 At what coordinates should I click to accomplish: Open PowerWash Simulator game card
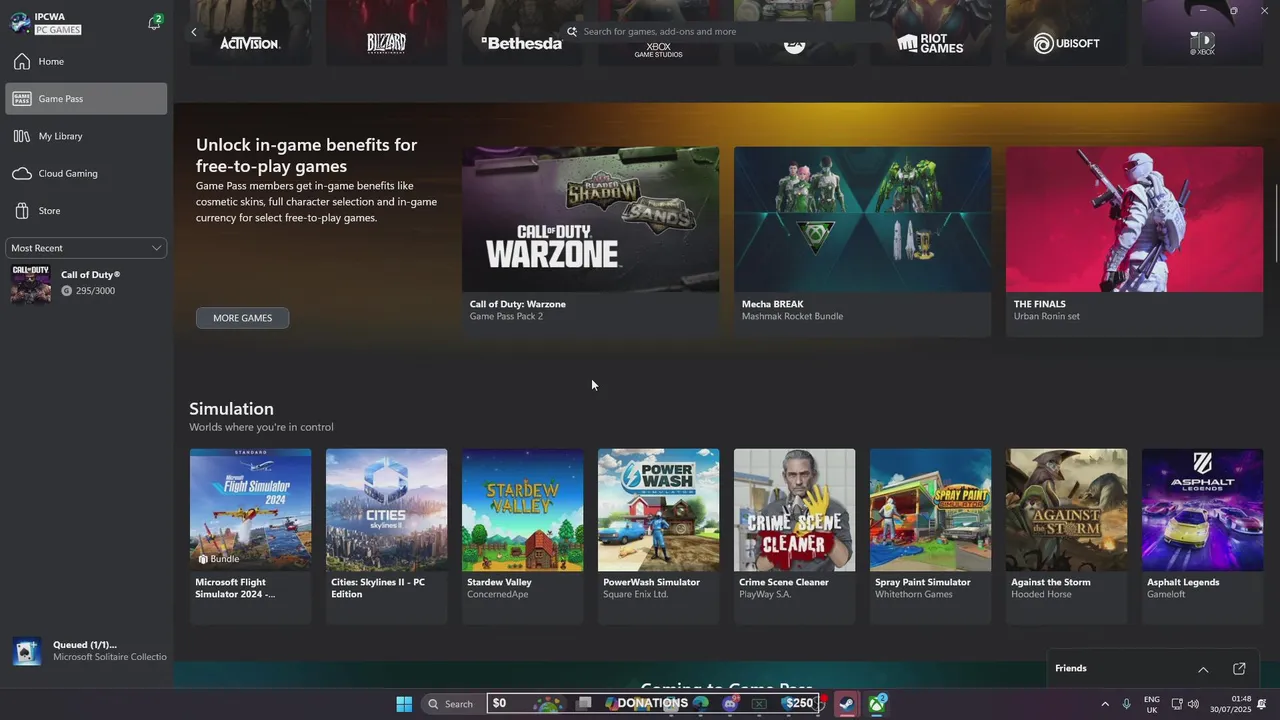(658, 536)
